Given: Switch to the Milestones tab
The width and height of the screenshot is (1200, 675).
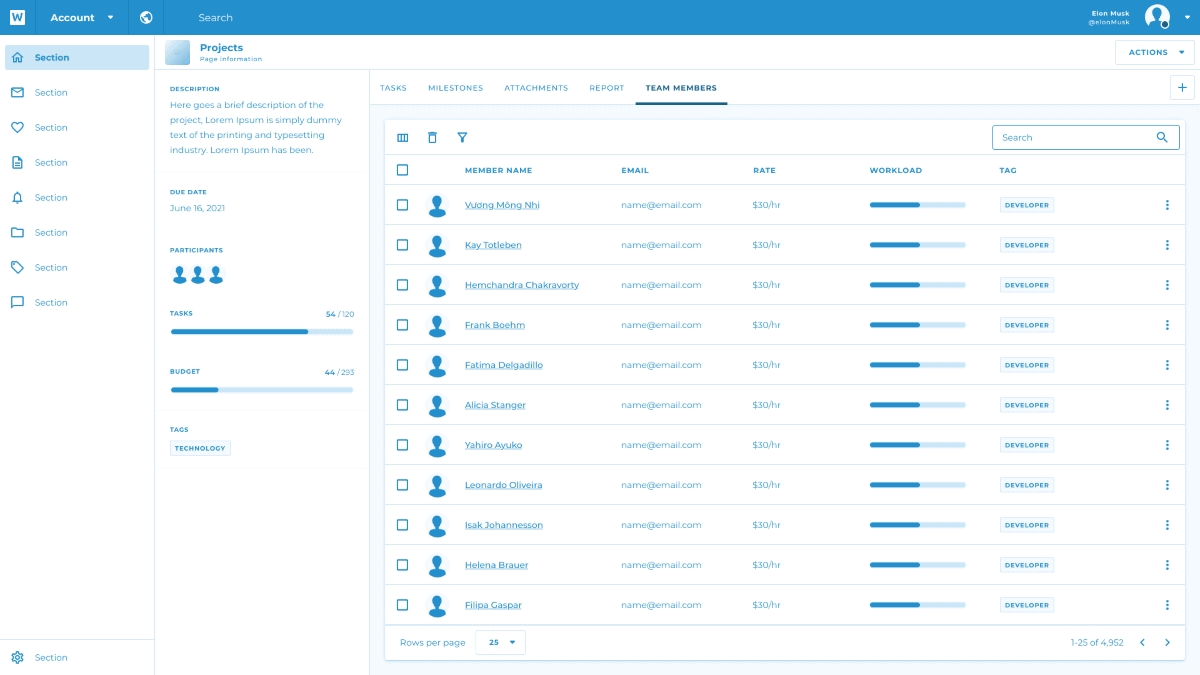Looking at the screenshot, I should point(455,88).
